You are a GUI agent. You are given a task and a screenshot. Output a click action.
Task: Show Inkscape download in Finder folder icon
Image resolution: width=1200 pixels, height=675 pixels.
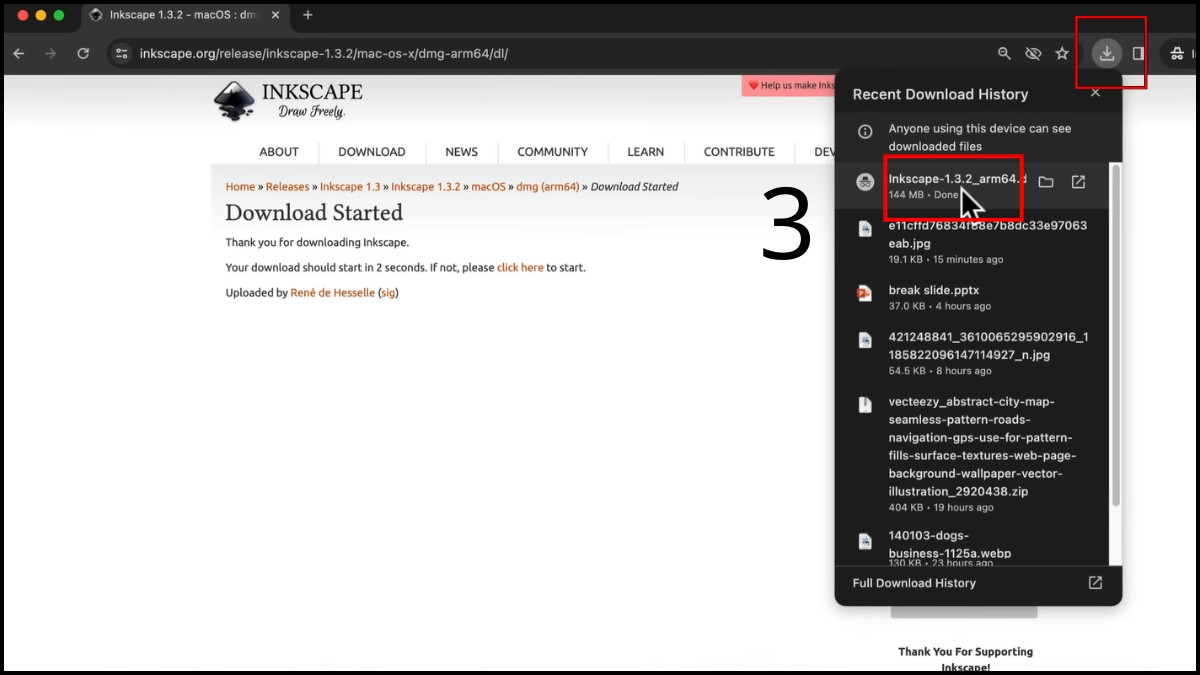click(1046, 182)
